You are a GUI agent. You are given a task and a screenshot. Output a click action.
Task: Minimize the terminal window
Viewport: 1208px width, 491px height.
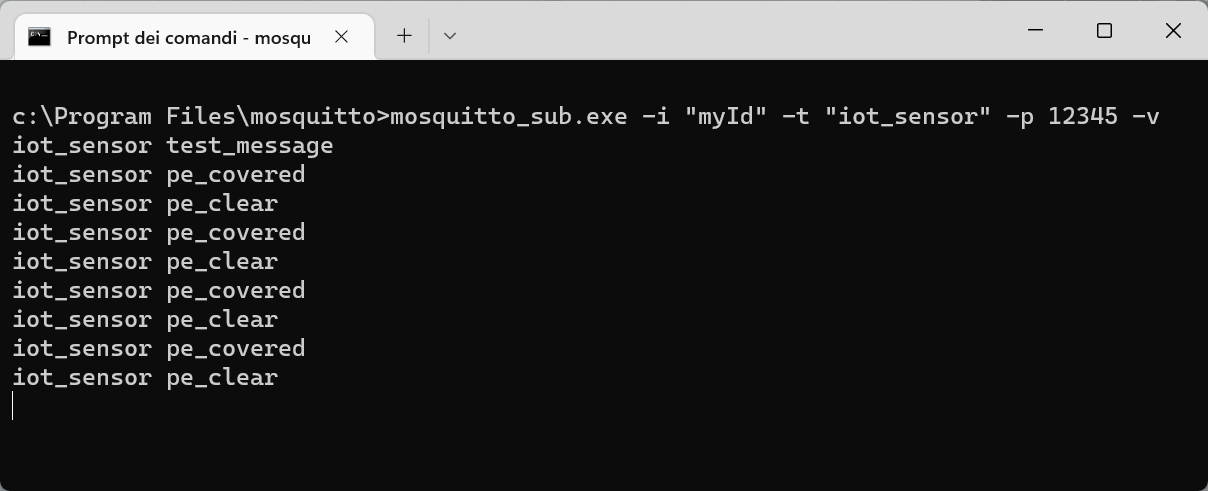pyautogui.click(x=1036, y=31)
